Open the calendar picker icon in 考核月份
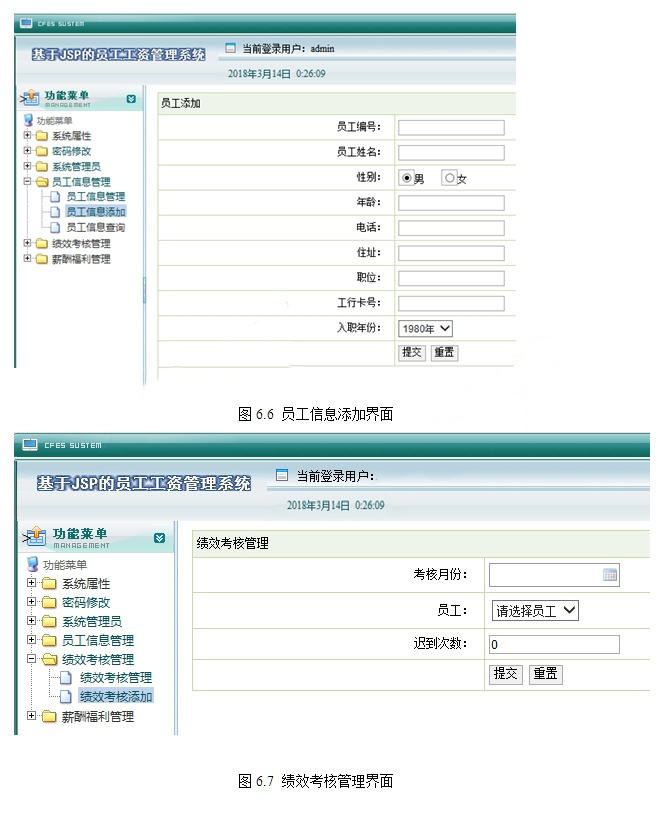 [x=610, y=575]
